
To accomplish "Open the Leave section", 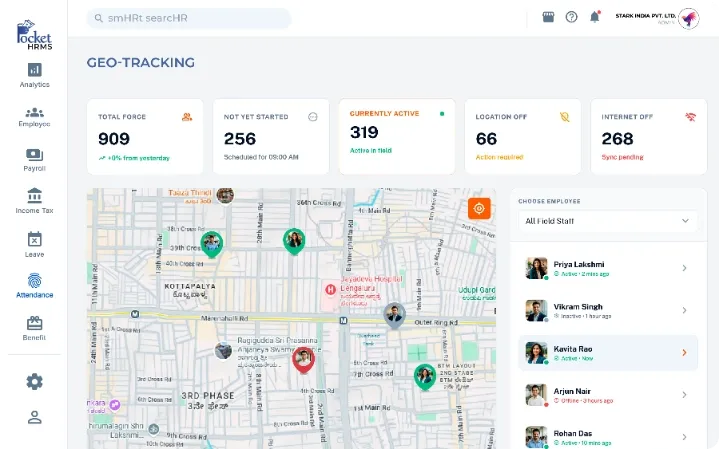I will 34,244.
